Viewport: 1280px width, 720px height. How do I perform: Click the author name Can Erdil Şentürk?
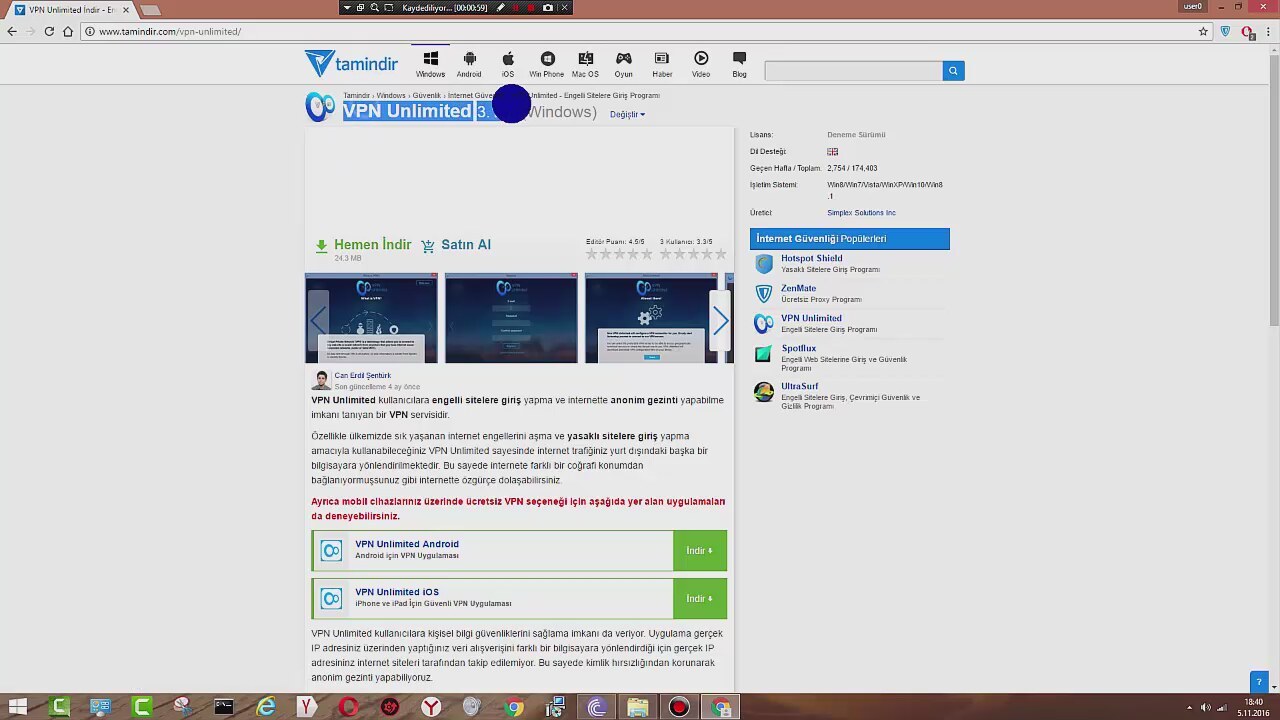tap(362, 376)
